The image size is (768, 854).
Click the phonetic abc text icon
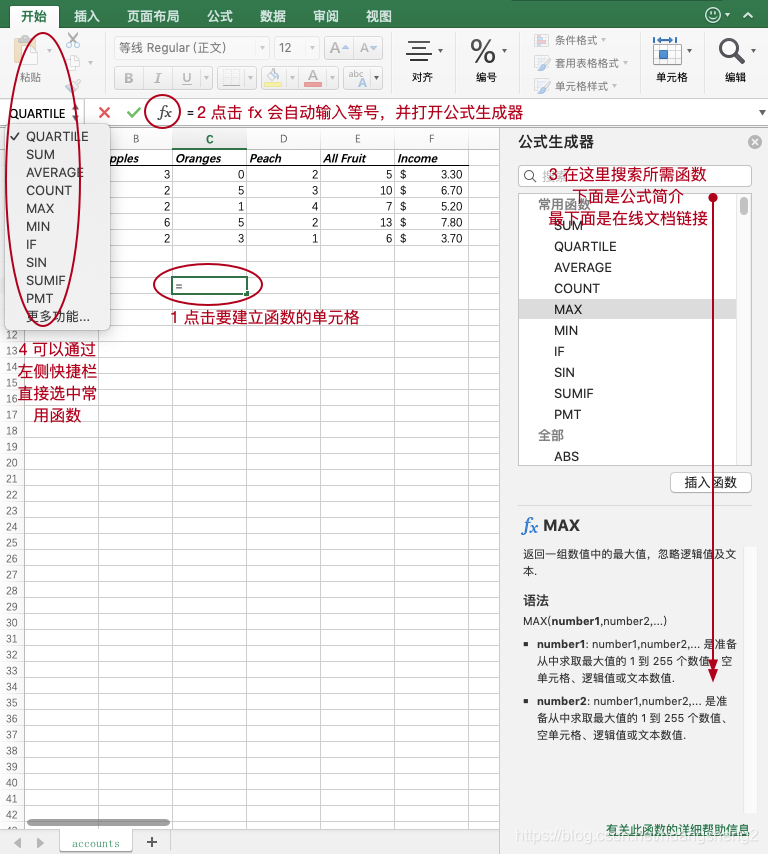tap(357, 78)
